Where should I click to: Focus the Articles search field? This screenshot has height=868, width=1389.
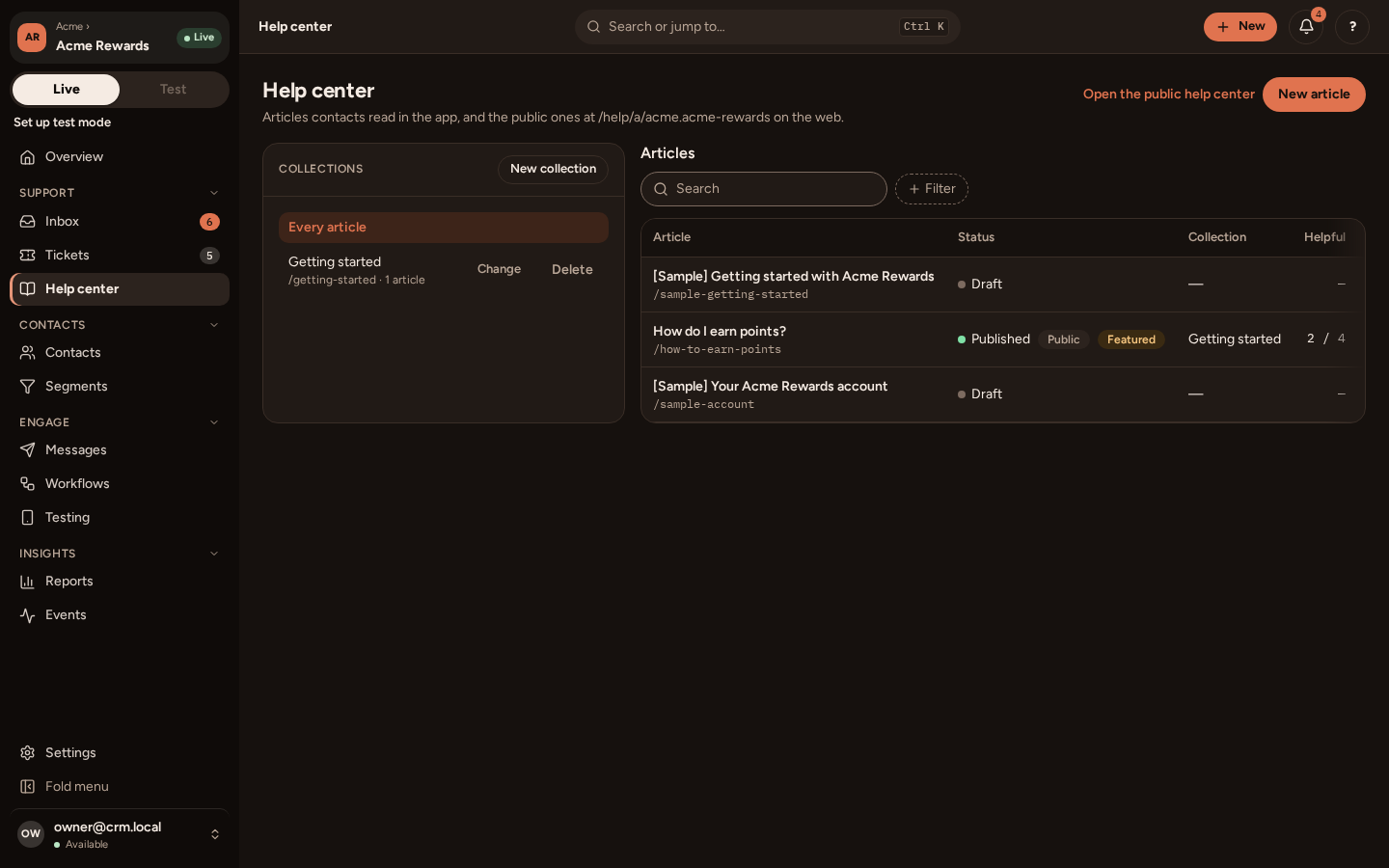(x=764, y=189)
